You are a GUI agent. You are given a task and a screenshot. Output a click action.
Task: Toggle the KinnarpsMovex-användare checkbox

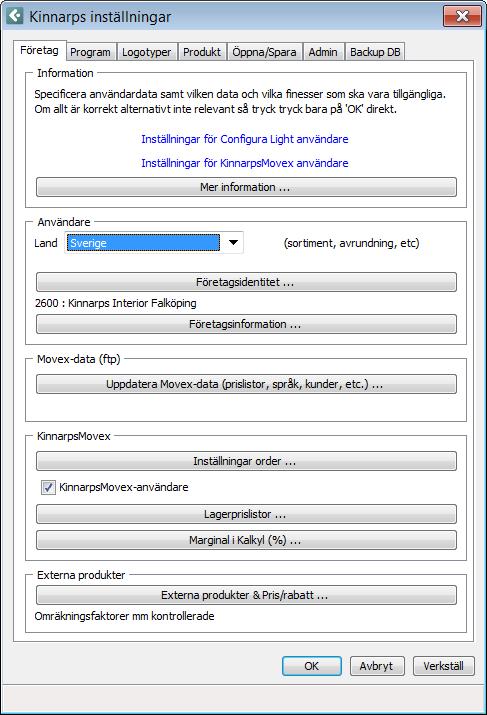[x=48, y=487]
